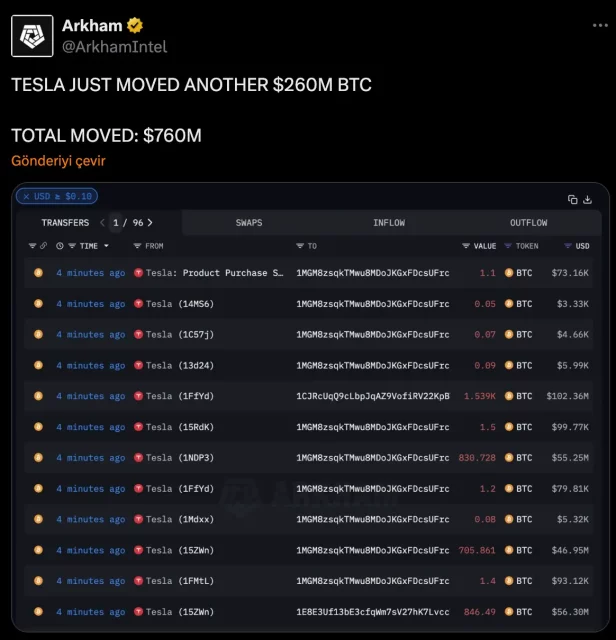The image size is (616, 640).
Task: Open the @ArkhamIntel handle link
Action: pyautogui.click(x=115, y=46)
